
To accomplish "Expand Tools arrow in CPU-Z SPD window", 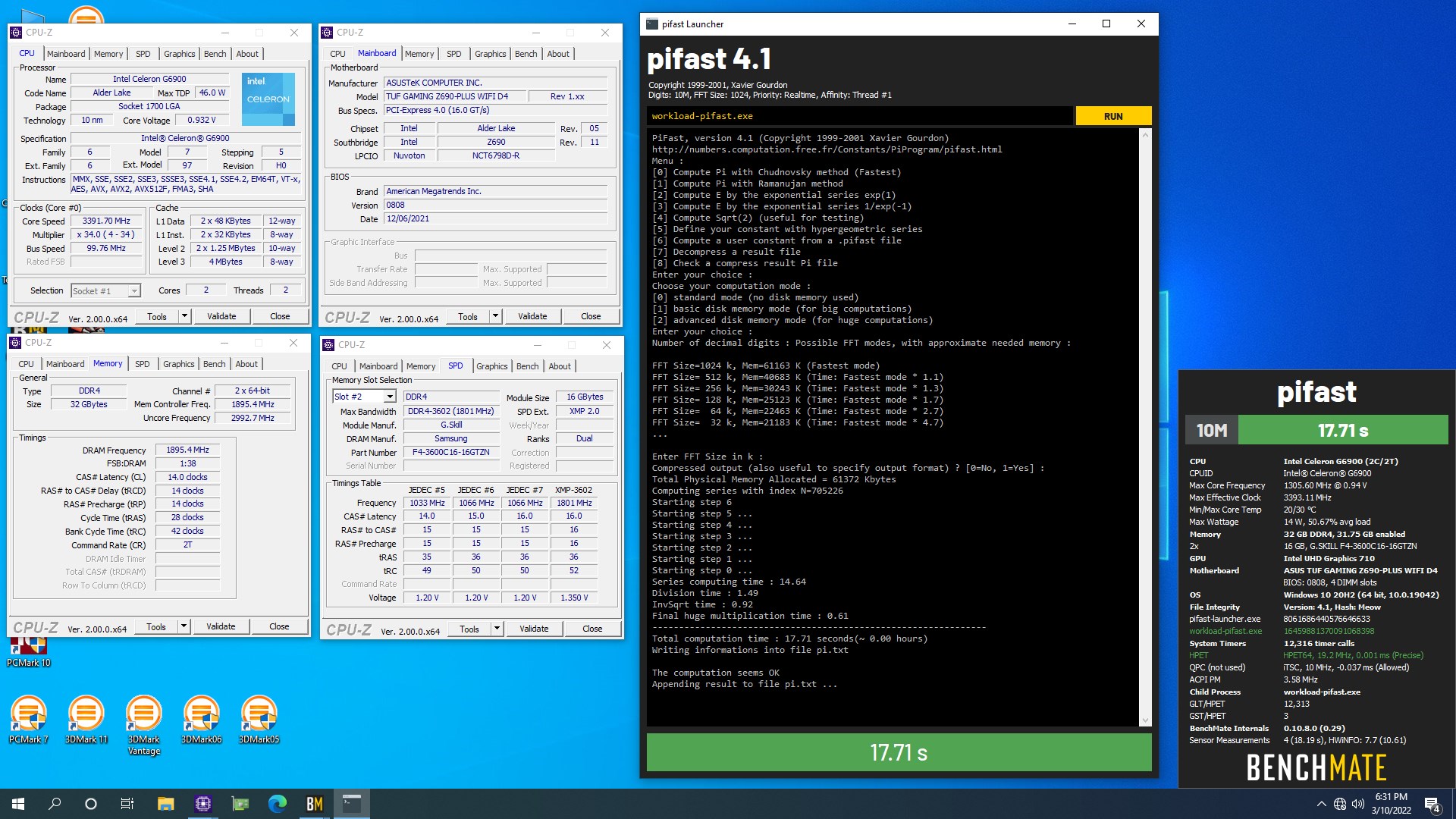I will (497, 629).
